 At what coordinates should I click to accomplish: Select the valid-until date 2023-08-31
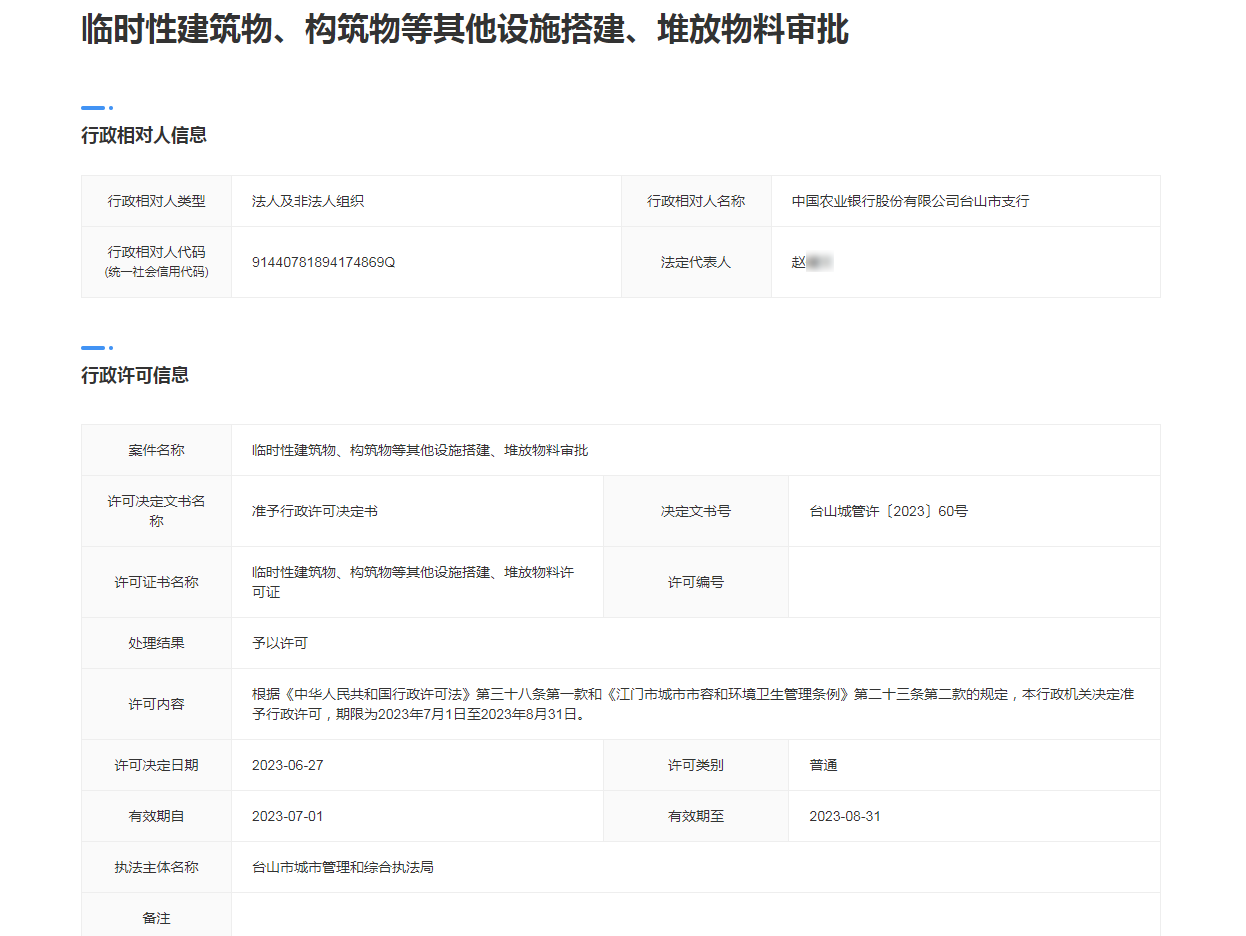click(845, 816)
